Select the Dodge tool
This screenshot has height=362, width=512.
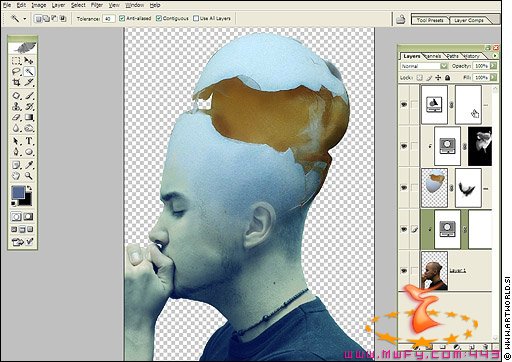pyautogui.click(x=29, y=128)
